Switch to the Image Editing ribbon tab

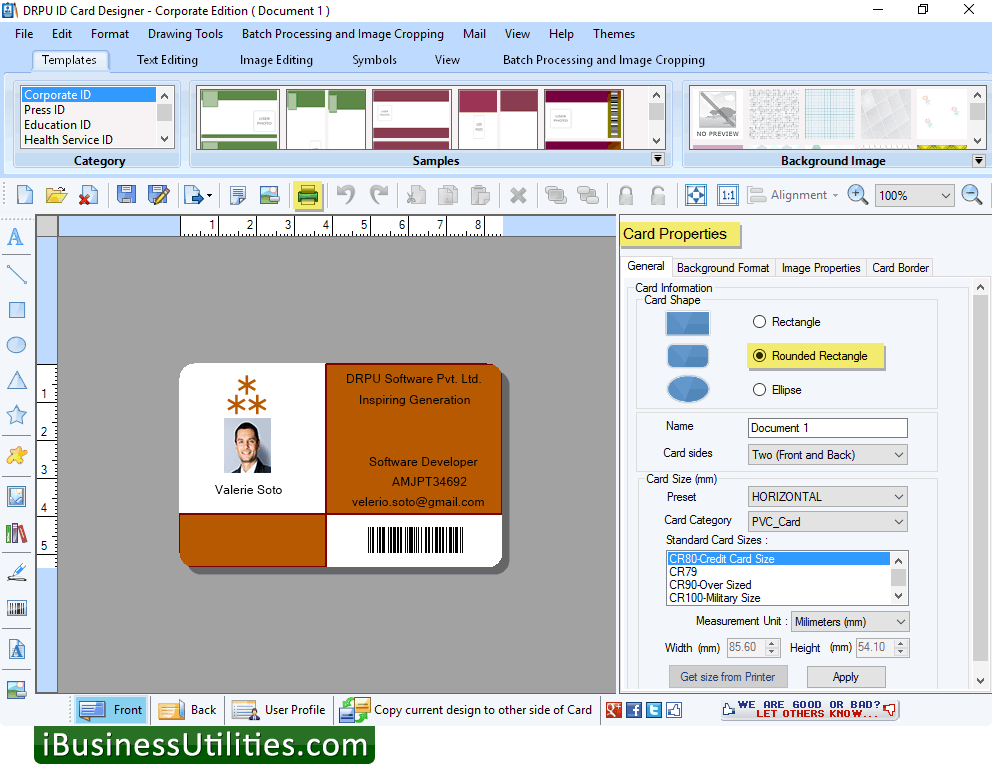pos(276,60)
